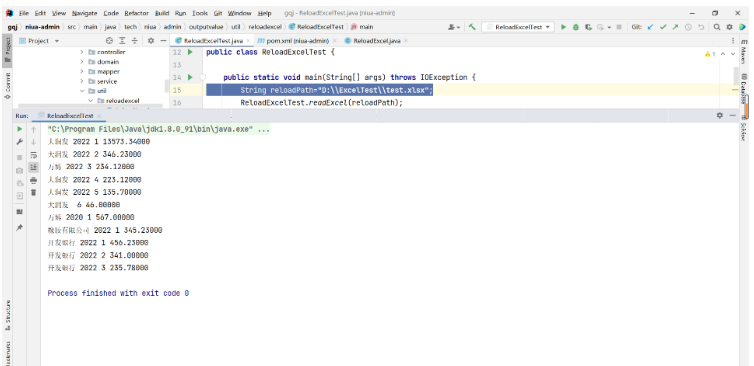This screenshot has height=366, width=754.
Task: Go to previous highlighted error arrow
Action: pyautogui.click(x=723, y=54)
